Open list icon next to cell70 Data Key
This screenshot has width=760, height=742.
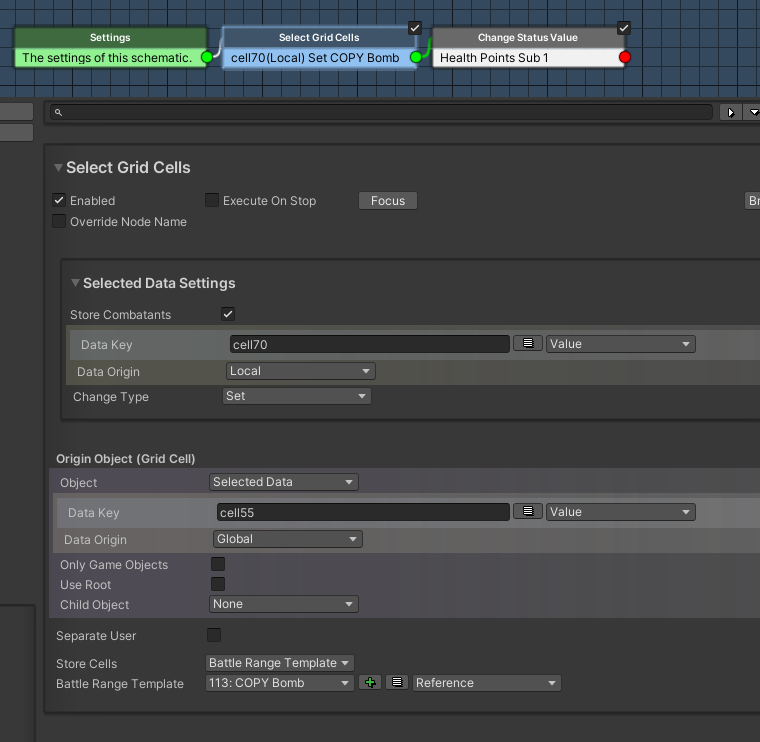(528, 344)
